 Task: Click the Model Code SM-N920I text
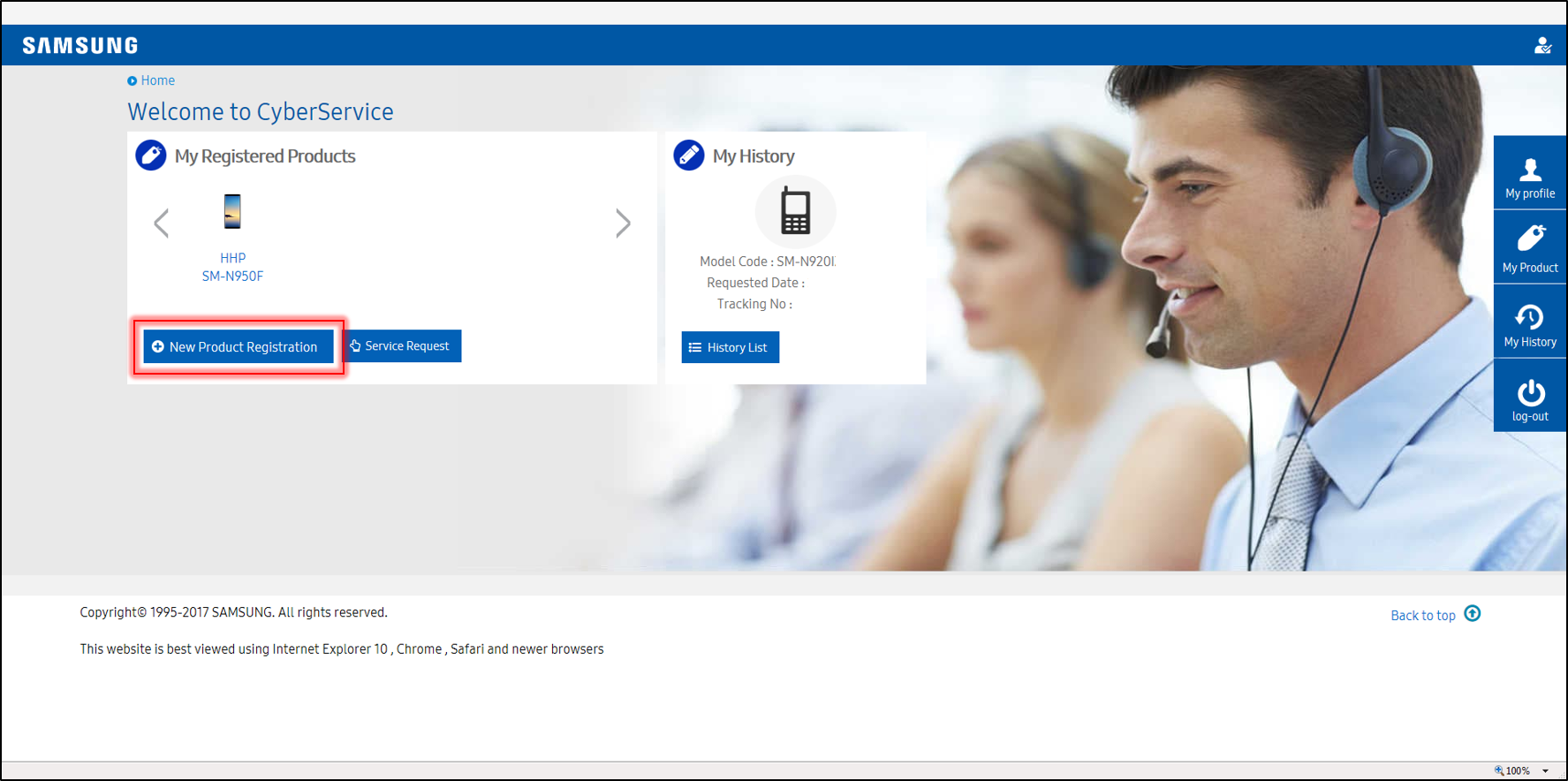(767, 262)
